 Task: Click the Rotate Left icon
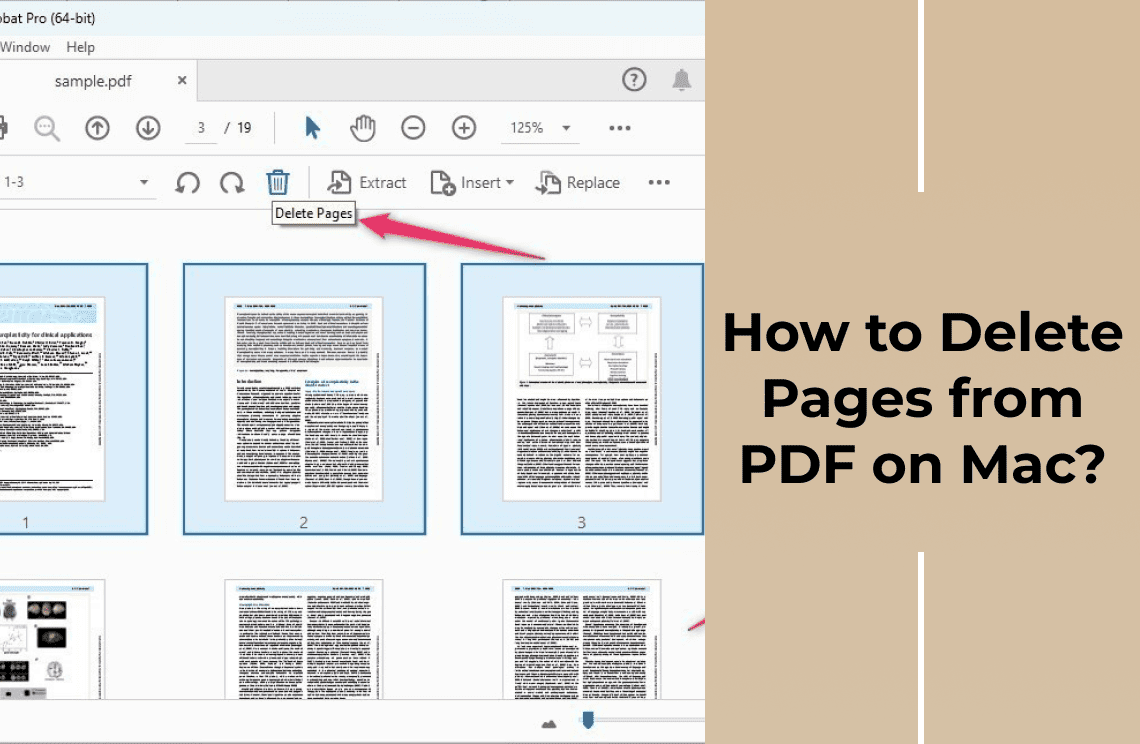[188, 182]
